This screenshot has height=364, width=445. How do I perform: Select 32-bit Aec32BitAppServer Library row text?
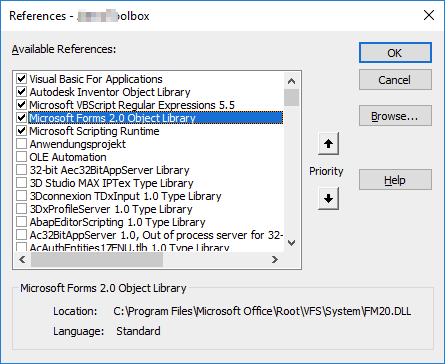coord(109,170)
